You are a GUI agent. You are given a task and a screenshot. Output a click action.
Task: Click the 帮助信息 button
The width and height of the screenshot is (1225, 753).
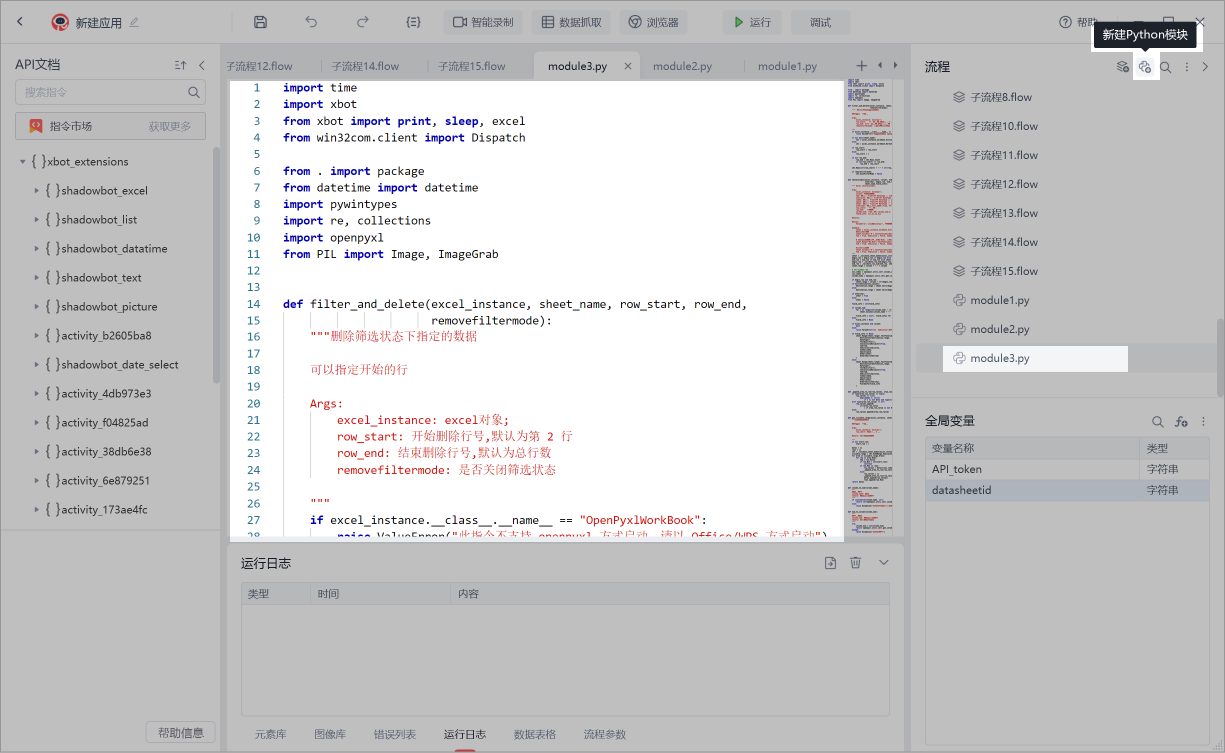(181, 733)
